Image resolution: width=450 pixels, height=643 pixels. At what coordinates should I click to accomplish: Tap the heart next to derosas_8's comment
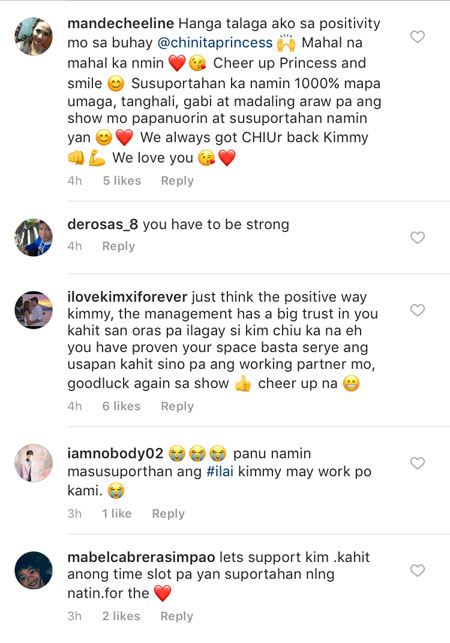[417, 237]
